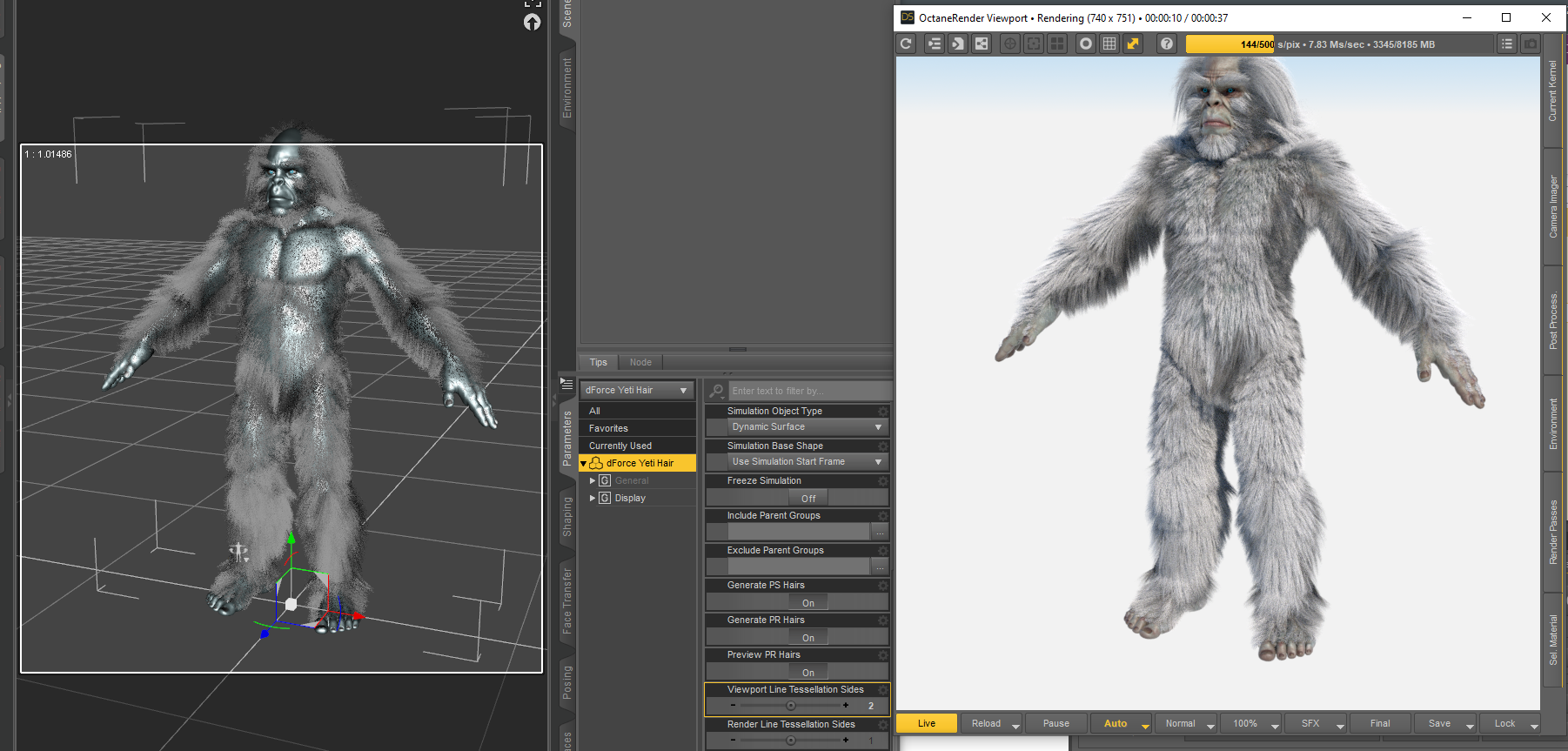Viewport: 1568px width, 751px height.
Task: Expand the Display property group
Action: [x=593, y=498]
